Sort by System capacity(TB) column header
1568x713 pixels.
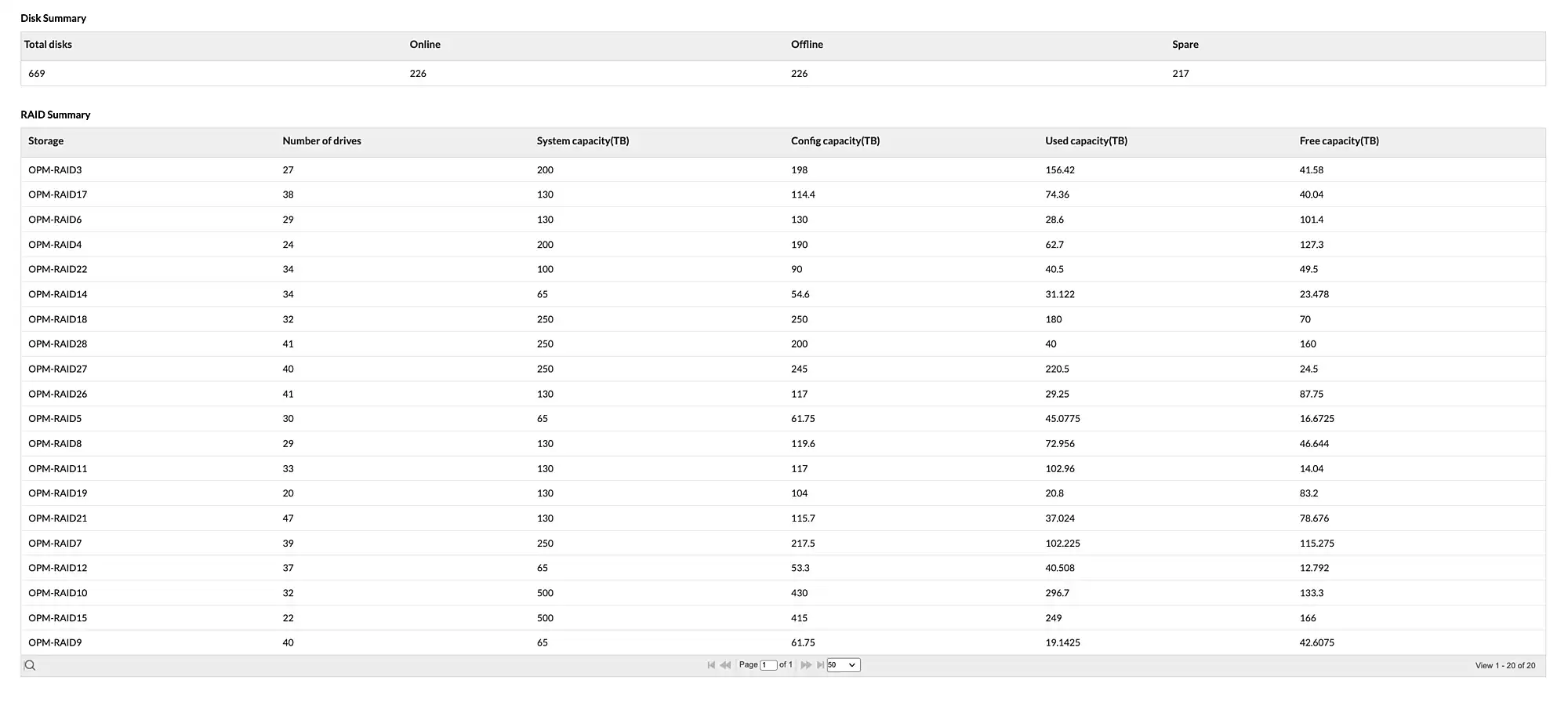tap(583, 141)
